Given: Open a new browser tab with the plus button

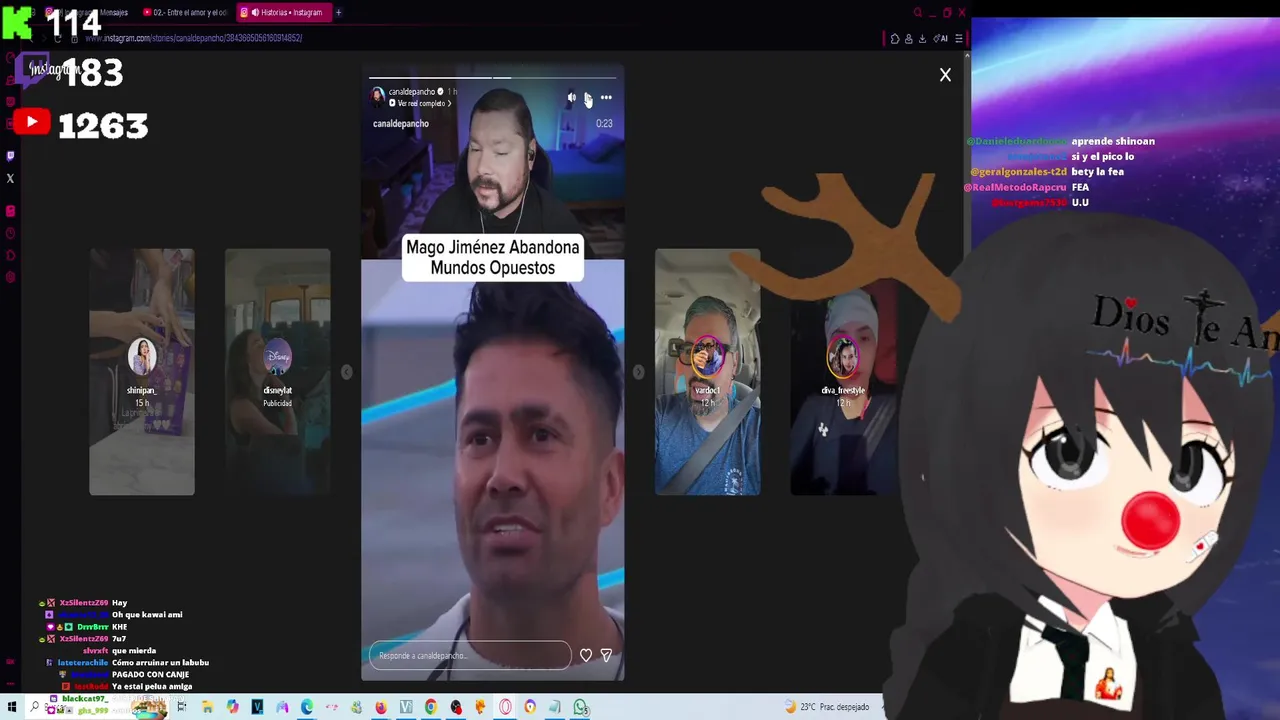Looking at the screenshot, I should click(x=338, y=13).
